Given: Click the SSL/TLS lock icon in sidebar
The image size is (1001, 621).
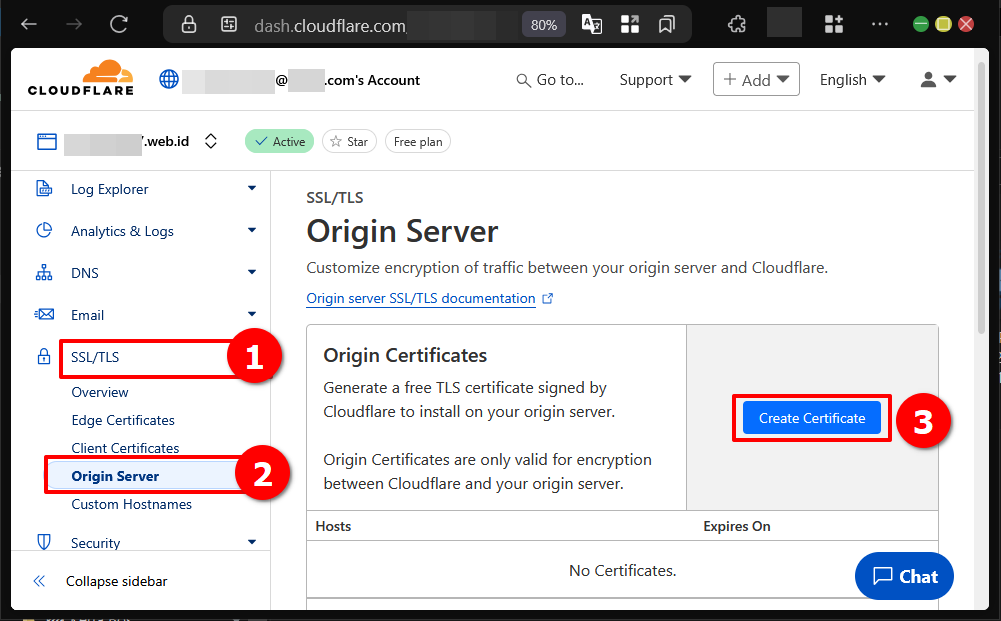Looking at the screenshot, I should pos(44,356).
